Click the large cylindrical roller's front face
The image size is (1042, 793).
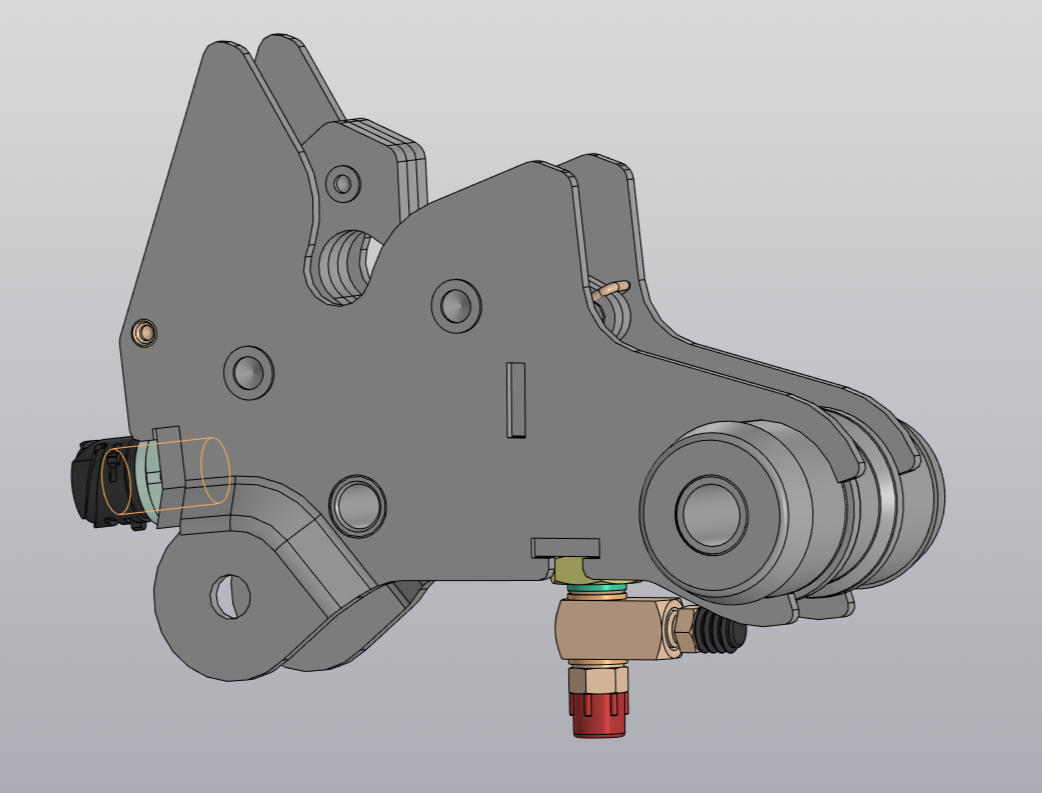click(712, 512)
